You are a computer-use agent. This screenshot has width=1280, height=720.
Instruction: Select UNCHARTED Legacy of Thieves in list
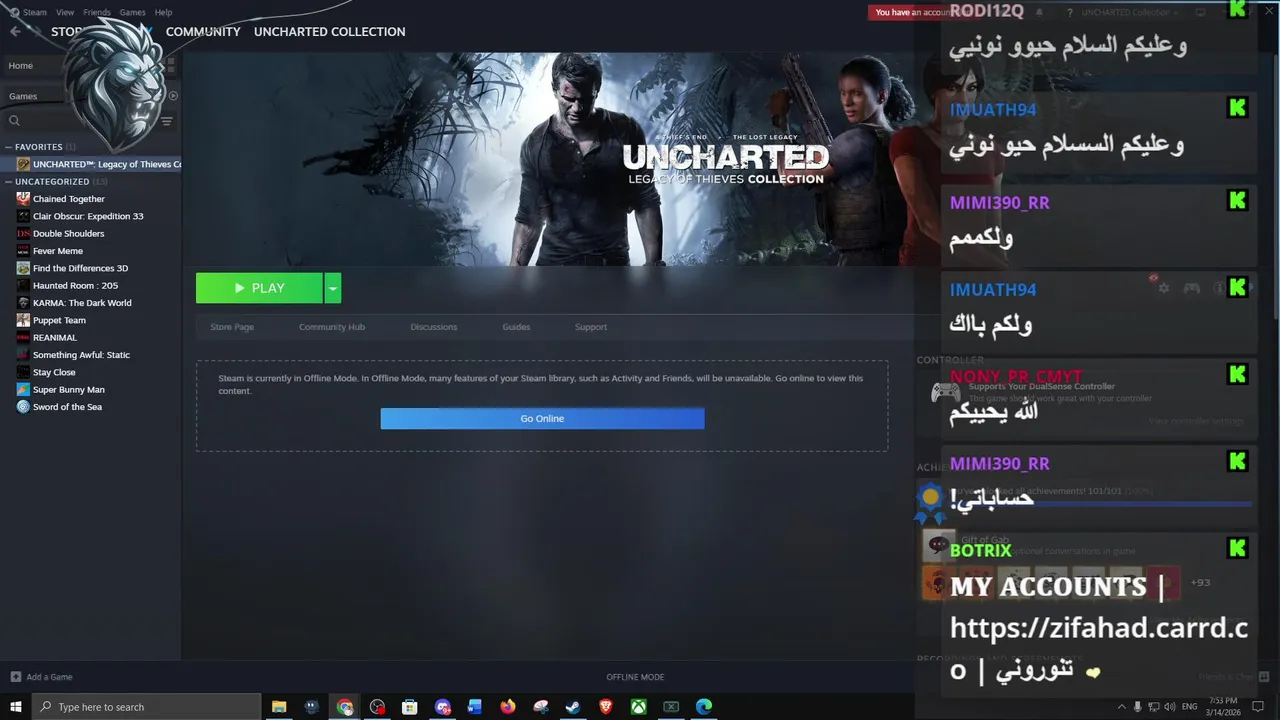[x=92, y=164]
